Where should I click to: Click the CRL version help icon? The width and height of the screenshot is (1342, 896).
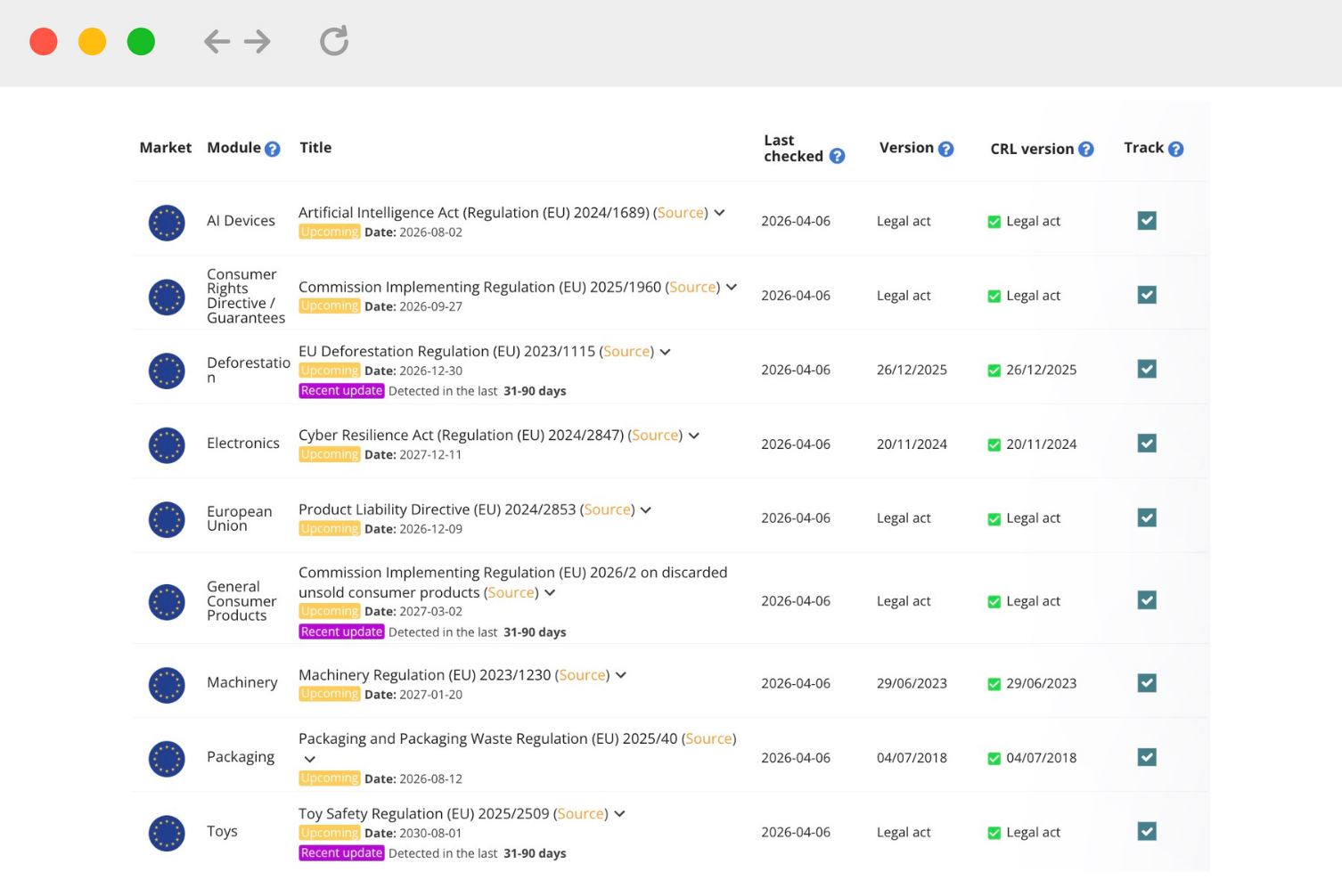click(1085, 150)
